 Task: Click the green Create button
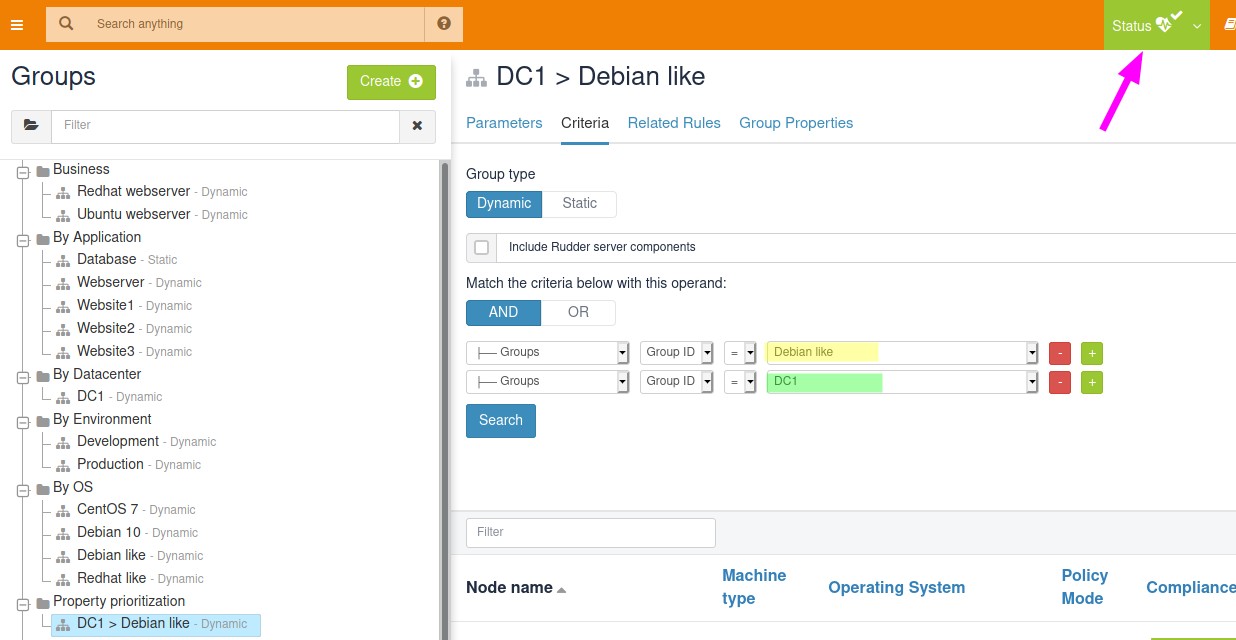391,82
